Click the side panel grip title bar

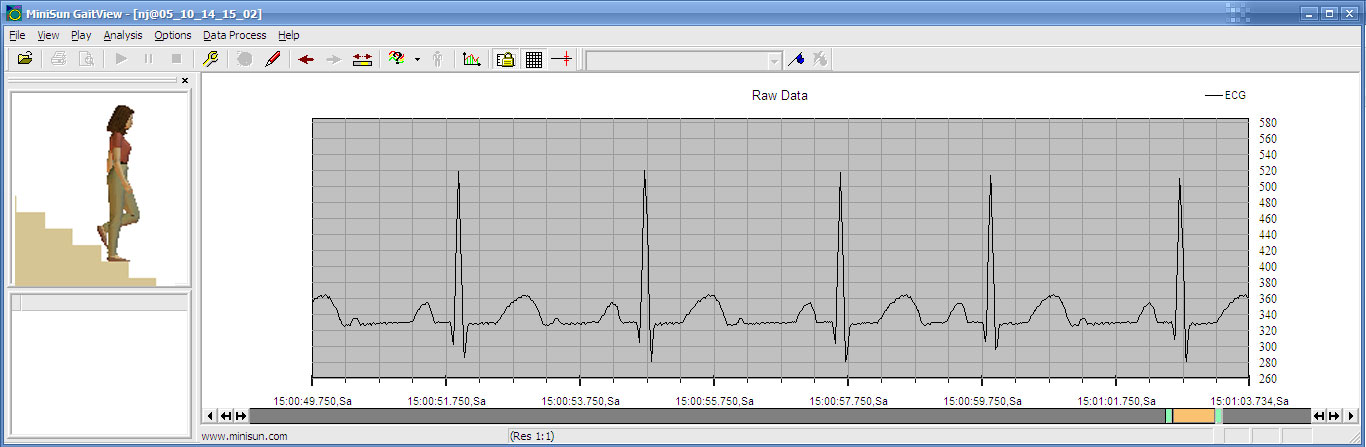pos(93,80)
